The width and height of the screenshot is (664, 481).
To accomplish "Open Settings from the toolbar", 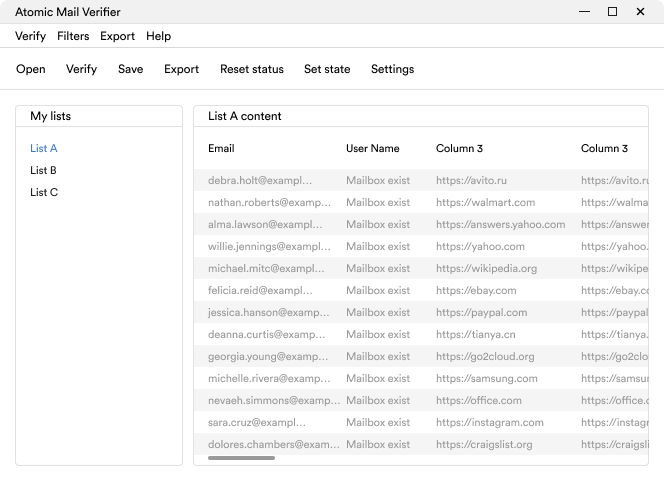I will [x=392, y=69].
